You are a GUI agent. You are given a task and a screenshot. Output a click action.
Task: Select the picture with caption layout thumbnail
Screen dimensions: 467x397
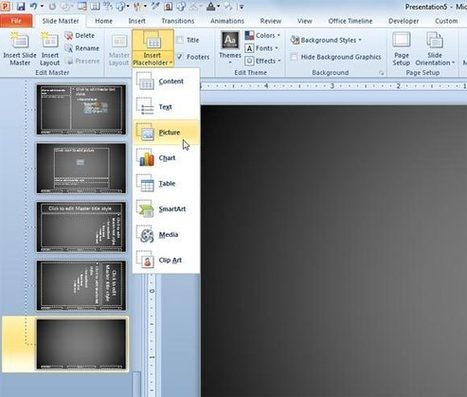tap(81, 168)
